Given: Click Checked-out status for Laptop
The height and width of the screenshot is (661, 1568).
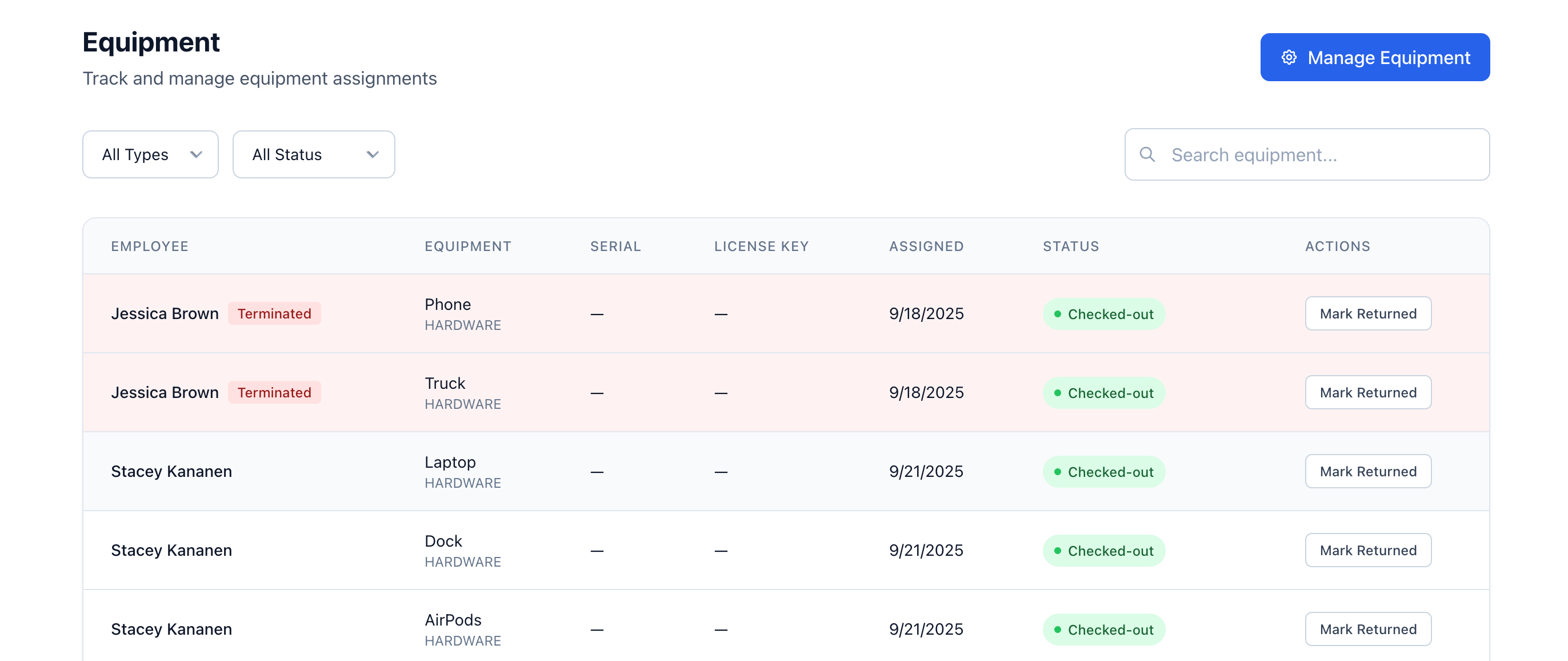Looking at the screenshot, I should click(1103, 472).
